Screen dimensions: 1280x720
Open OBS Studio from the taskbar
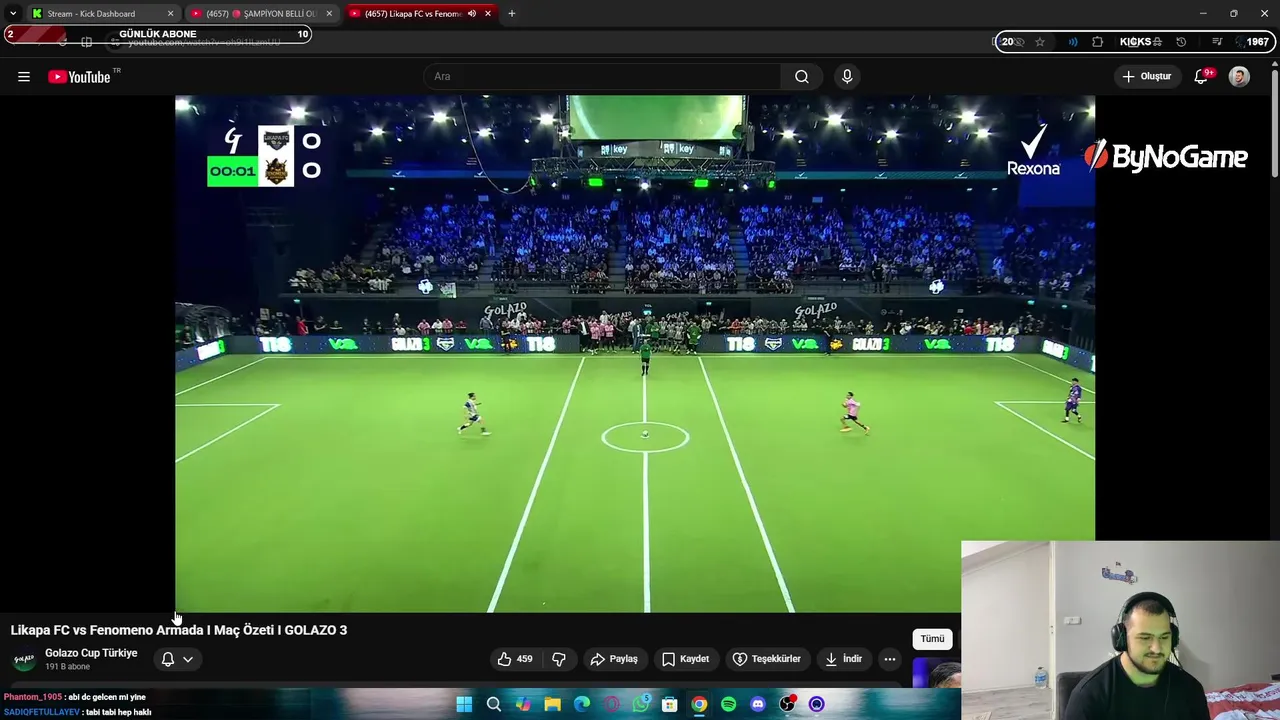click(x=788, y=705)
